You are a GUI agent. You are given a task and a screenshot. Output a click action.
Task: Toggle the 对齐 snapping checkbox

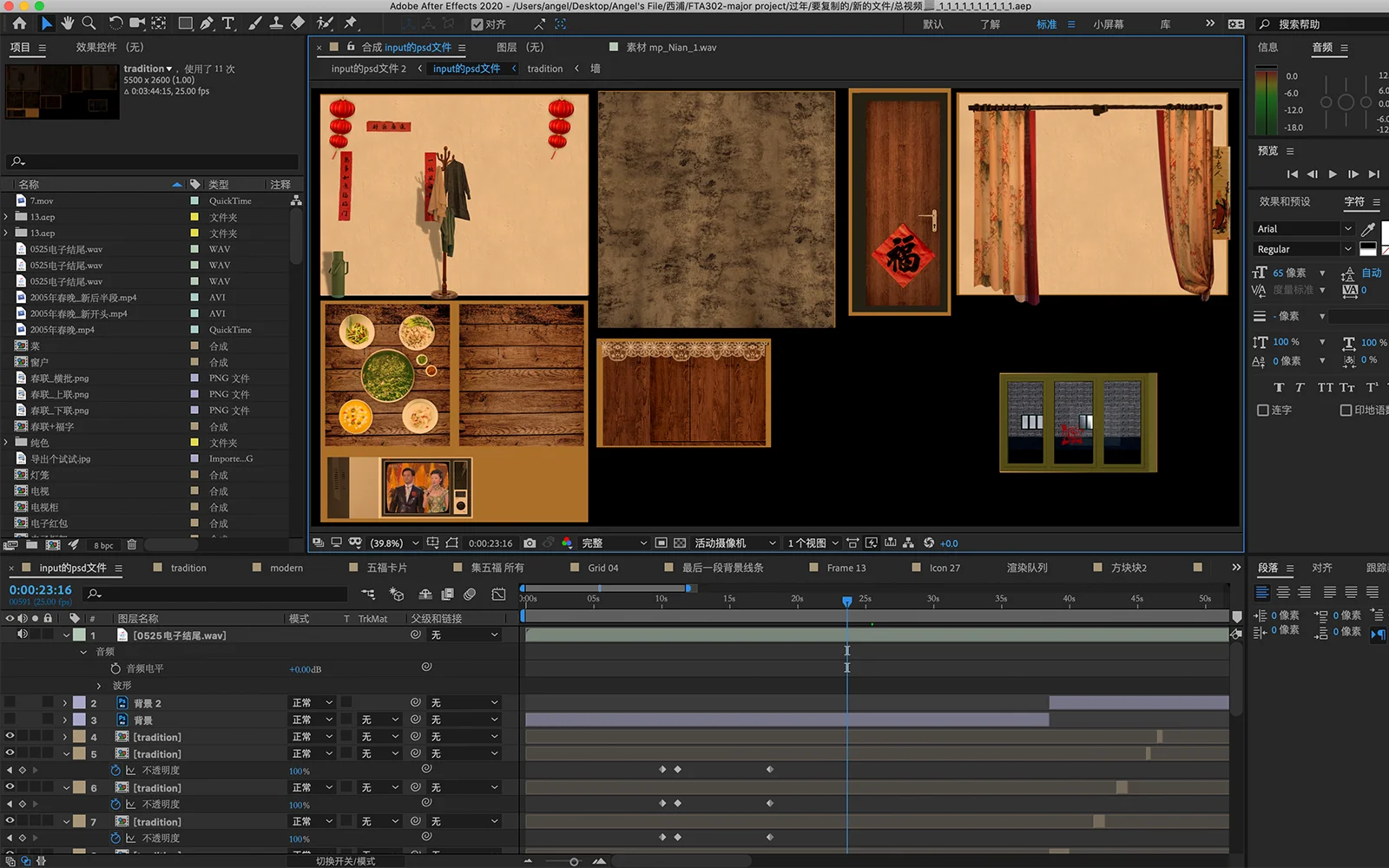tap(477, 24)
